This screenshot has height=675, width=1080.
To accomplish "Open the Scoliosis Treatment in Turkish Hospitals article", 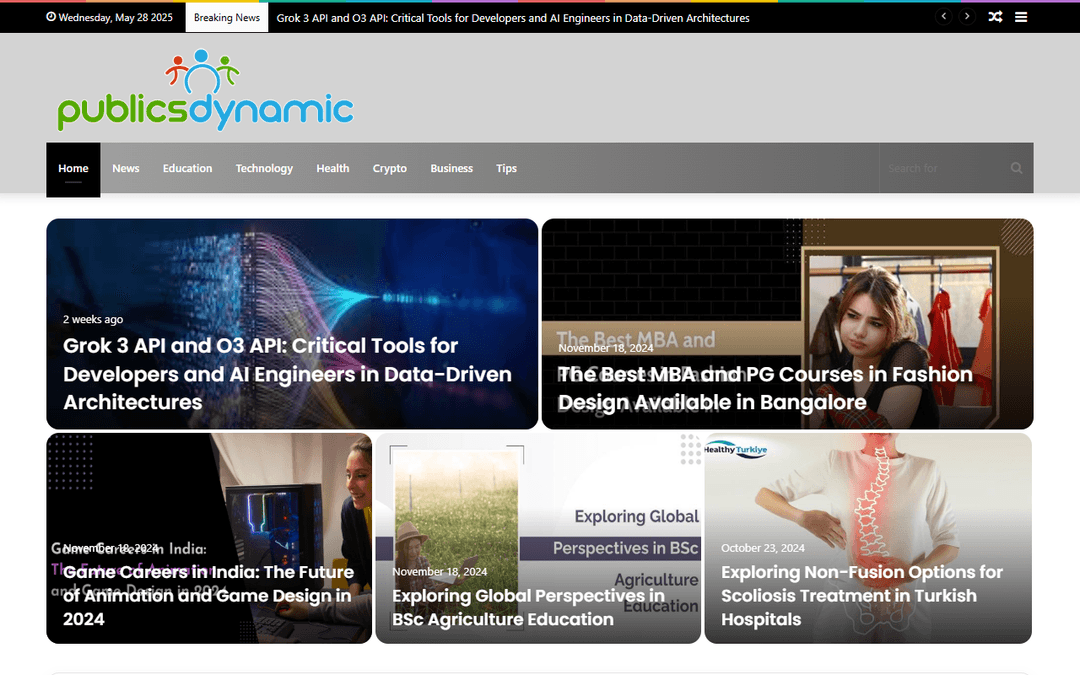I will click(x=862, y=595).
